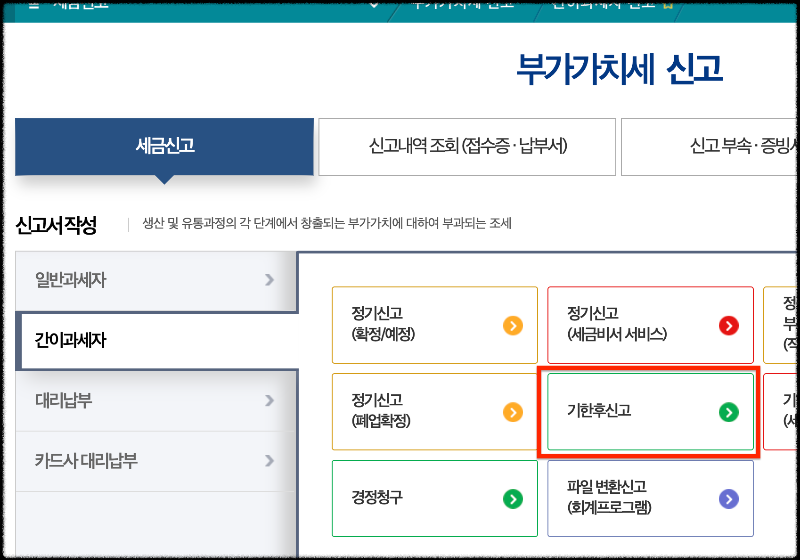Screen dimensions: 800x560
Task: Click 정기신고 (폐업확정) card
Action: point(435,412)
